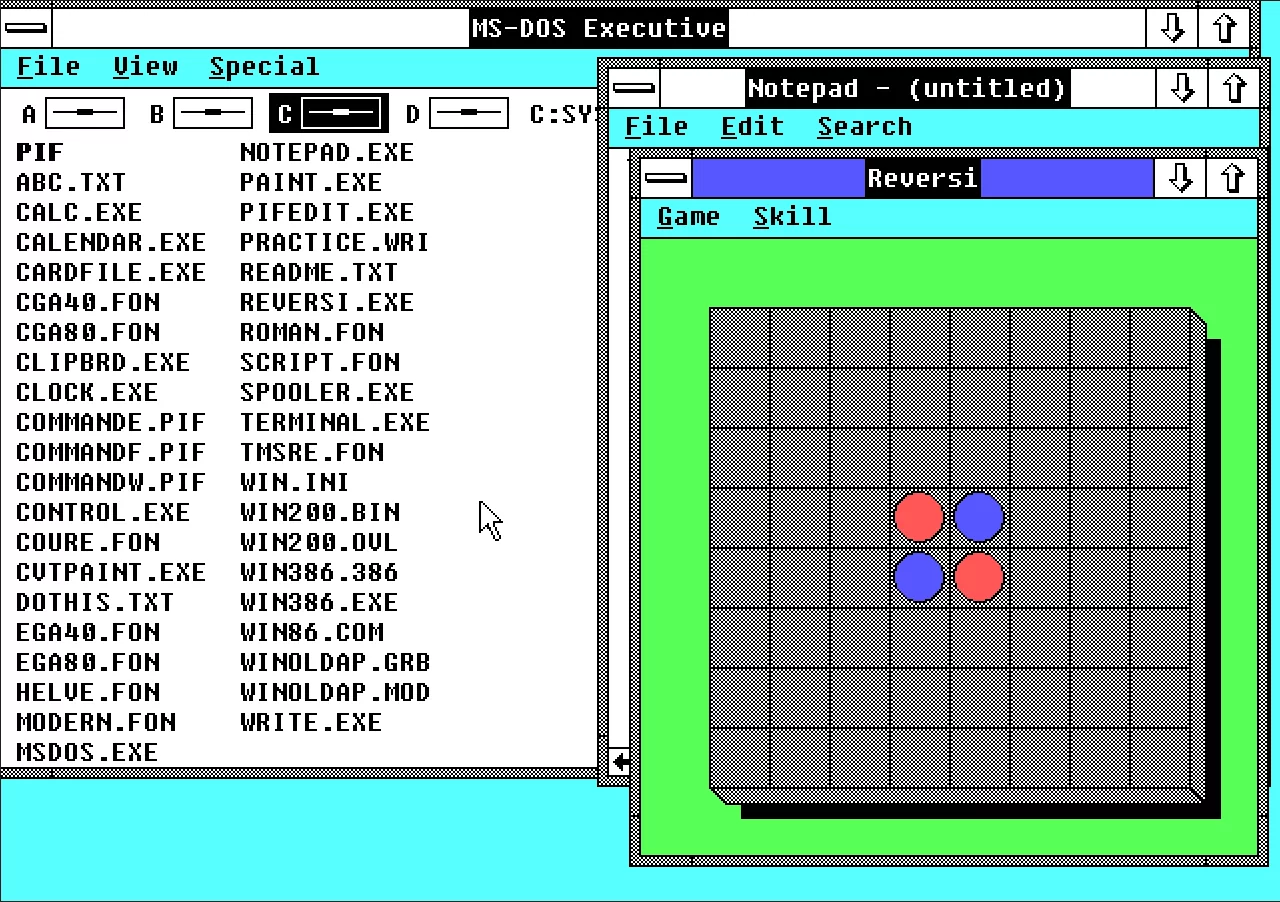Select the PIF directory entry
The height and width of the screenshot is (902, 1280).
coord(40,152)
